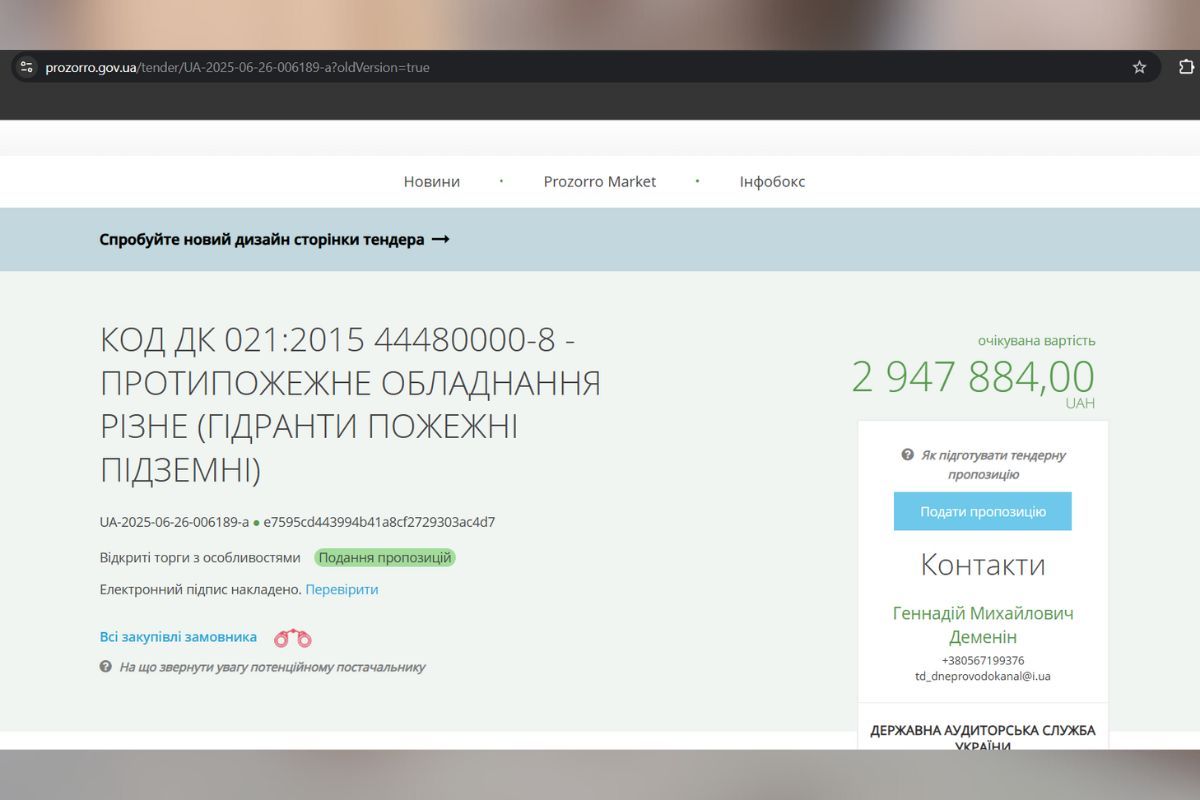Bookmark the page via the star icon
Screen dimensions: 1200x800
point(1139,67)
